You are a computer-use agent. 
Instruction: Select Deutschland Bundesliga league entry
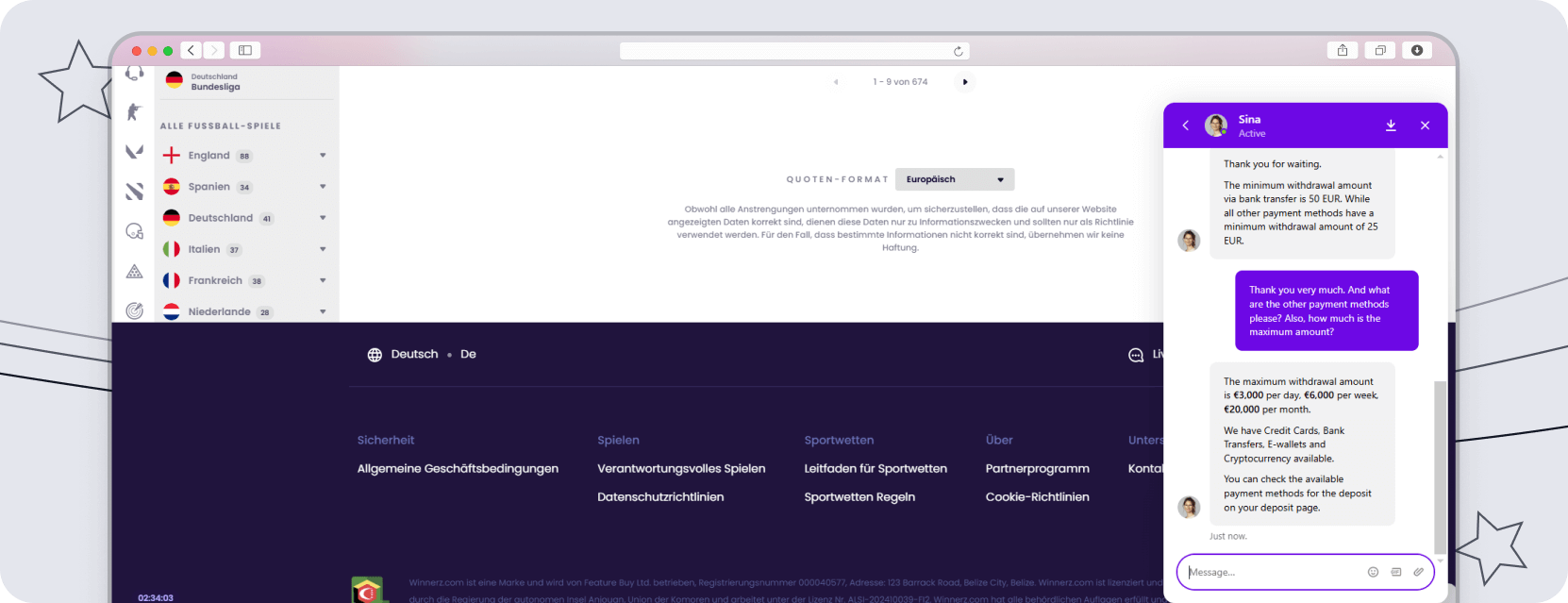pos(215,82)
